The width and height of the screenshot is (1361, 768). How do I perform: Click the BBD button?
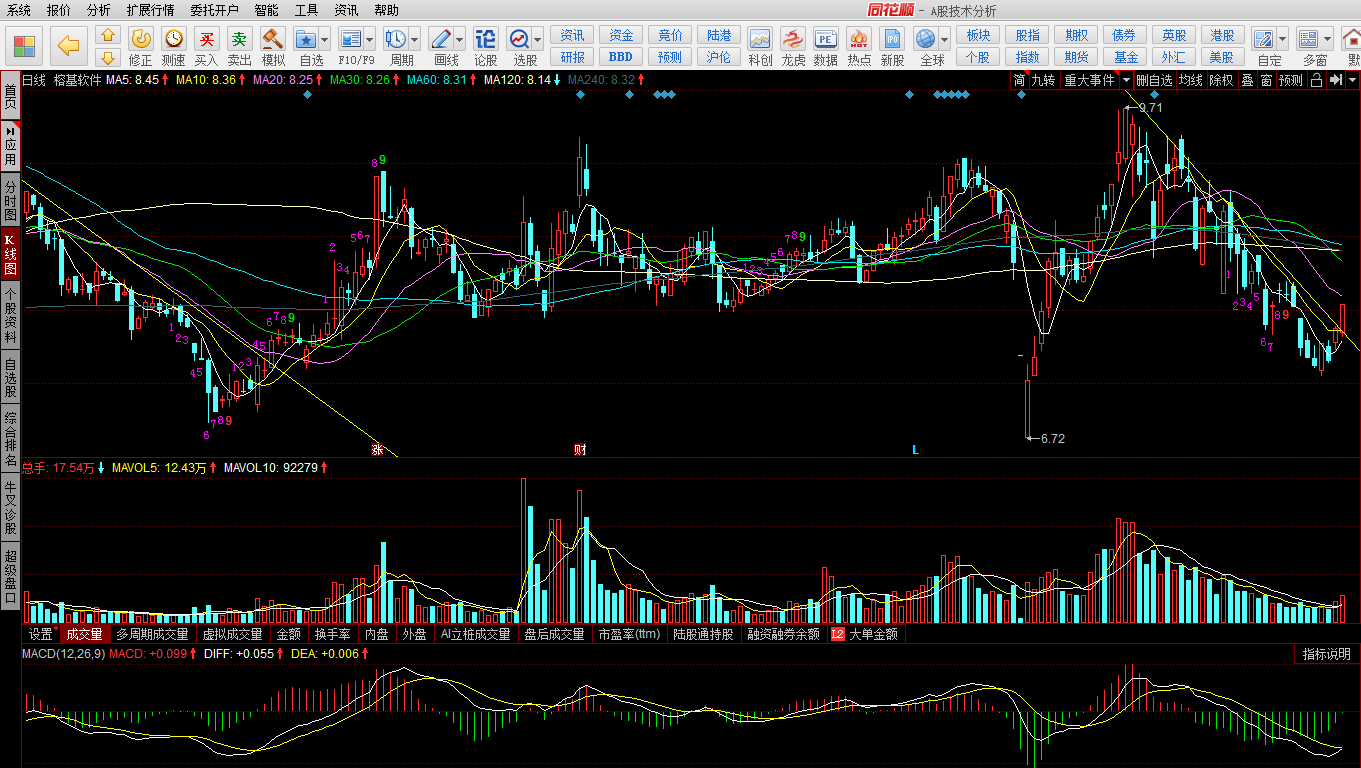click(621, 57)
